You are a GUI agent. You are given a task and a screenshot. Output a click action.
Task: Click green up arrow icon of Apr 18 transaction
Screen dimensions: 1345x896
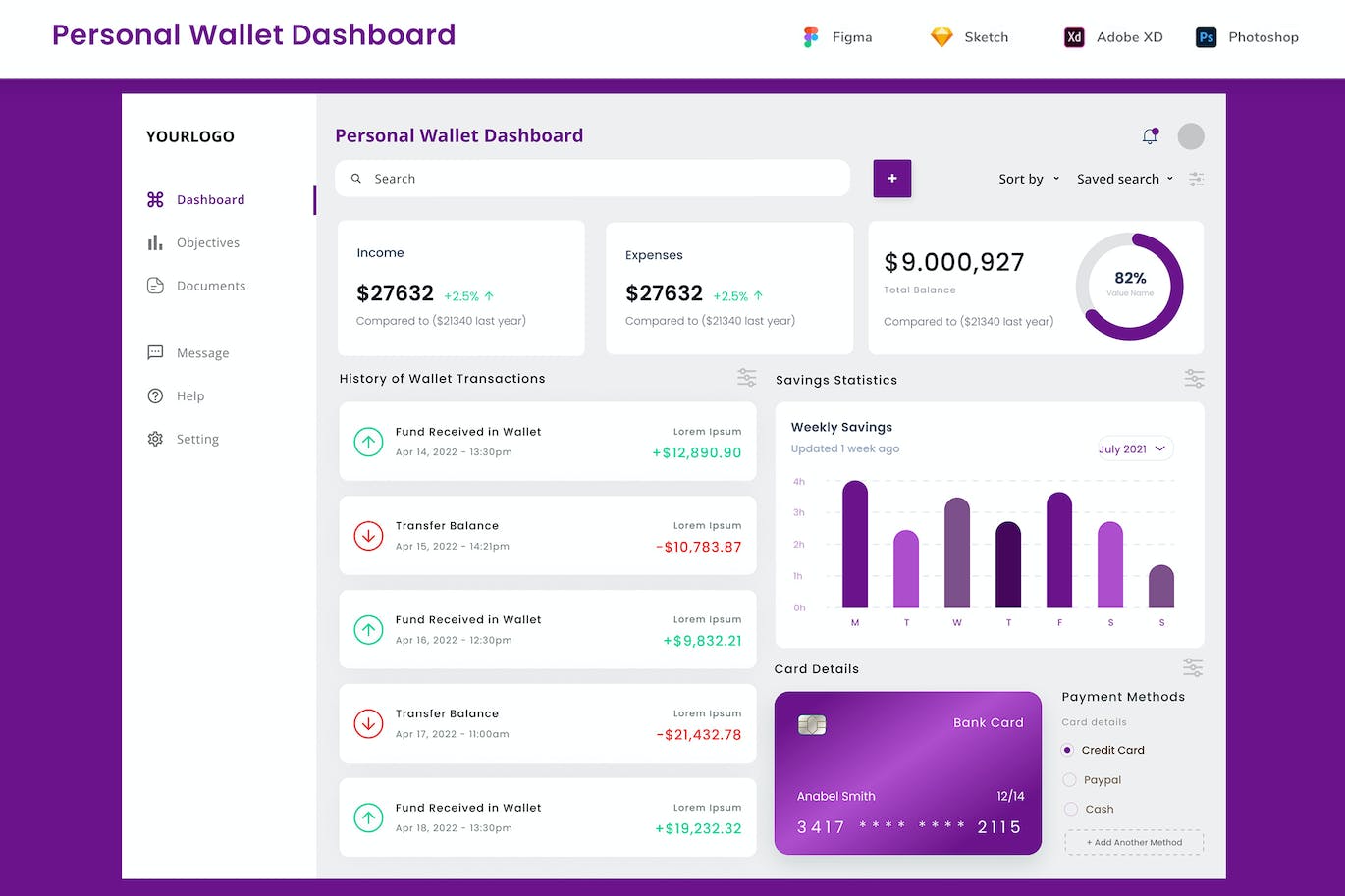[368, 817]
